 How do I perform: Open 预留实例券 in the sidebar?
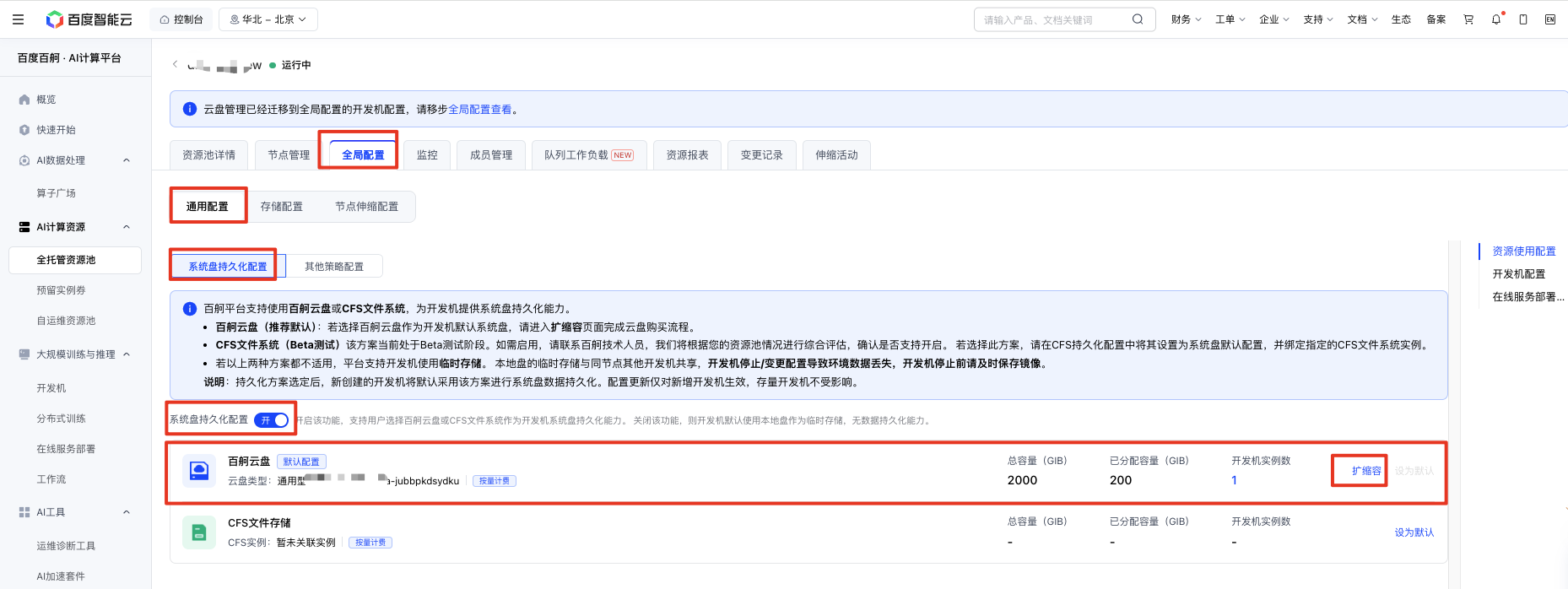pyautogui.click(x=61, y=290)
